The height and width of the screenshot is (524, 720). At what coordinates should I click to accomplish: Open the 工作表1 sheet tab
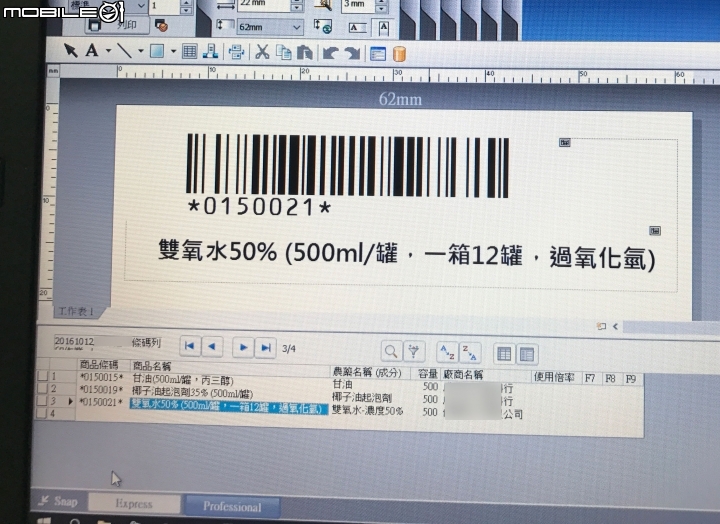coord(77,312)
